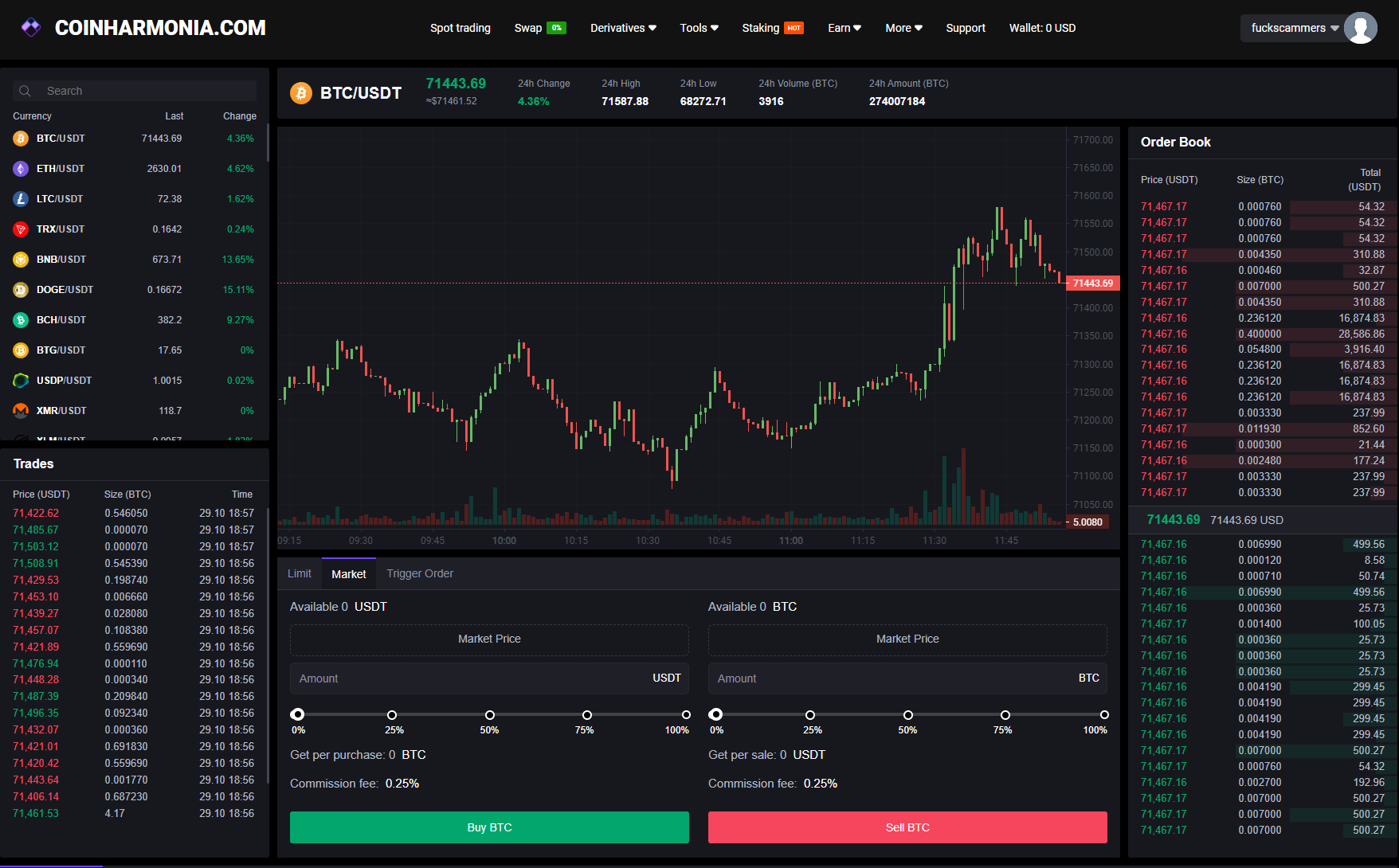Viewport: 1399px width, 868px height.
Task: Click the 71,461.53 trade price
Action: (36, 814)
